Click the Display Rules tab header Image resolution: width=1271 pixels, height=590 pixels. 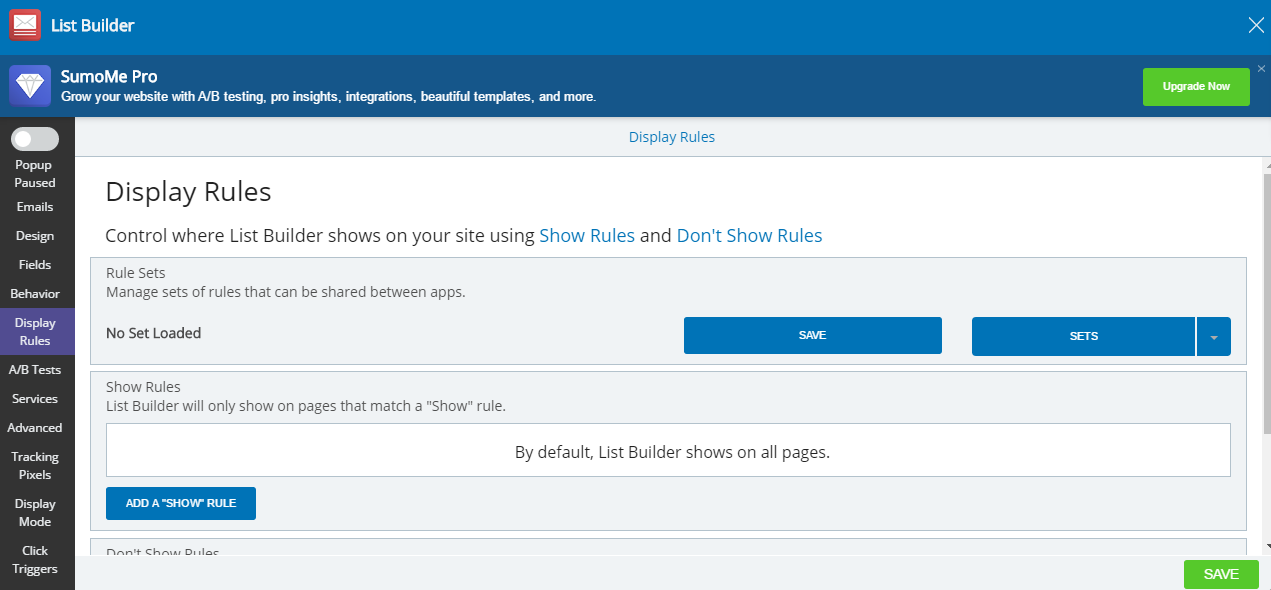coord(672,137)
